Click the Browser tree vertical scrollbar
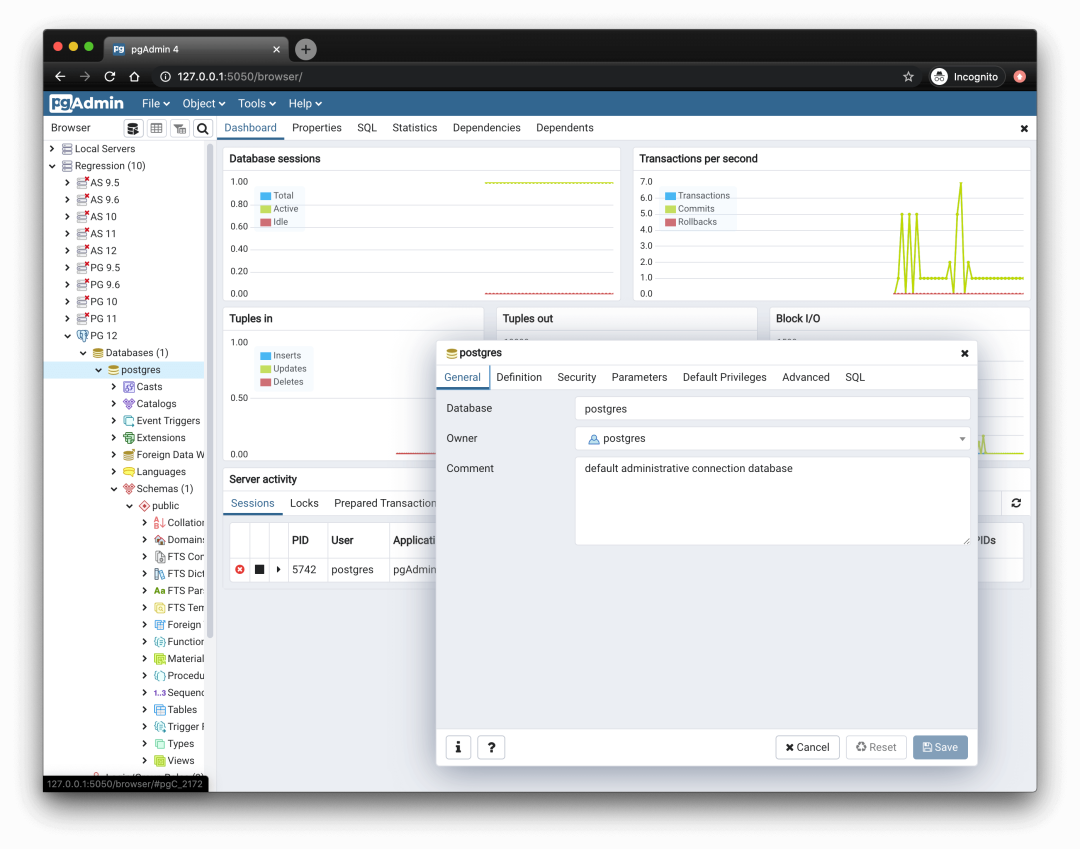 209,392
